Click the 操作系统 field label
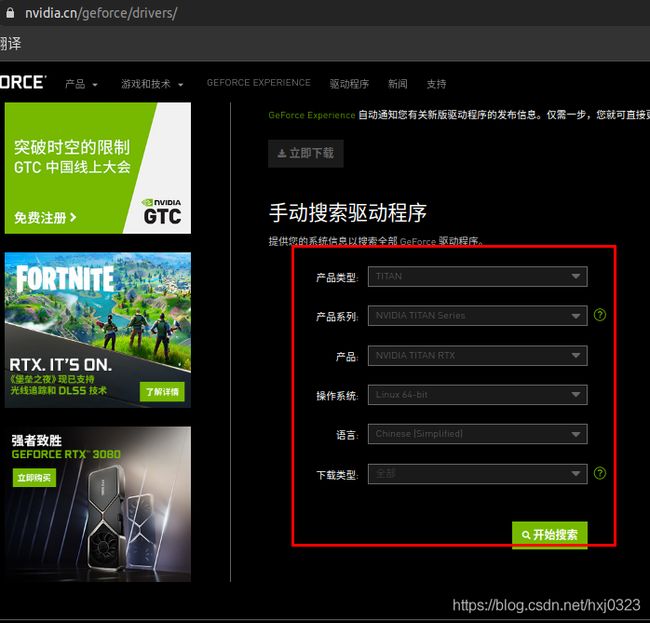The image size is (650, 623). tap(337, 396)
